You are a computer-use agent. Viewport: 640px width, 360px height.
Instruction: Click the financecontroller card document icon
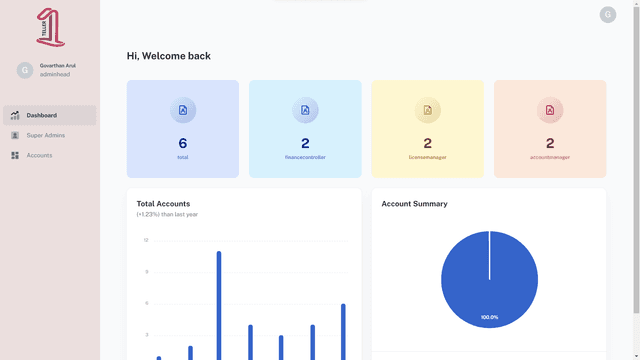[x=305, y=110]
